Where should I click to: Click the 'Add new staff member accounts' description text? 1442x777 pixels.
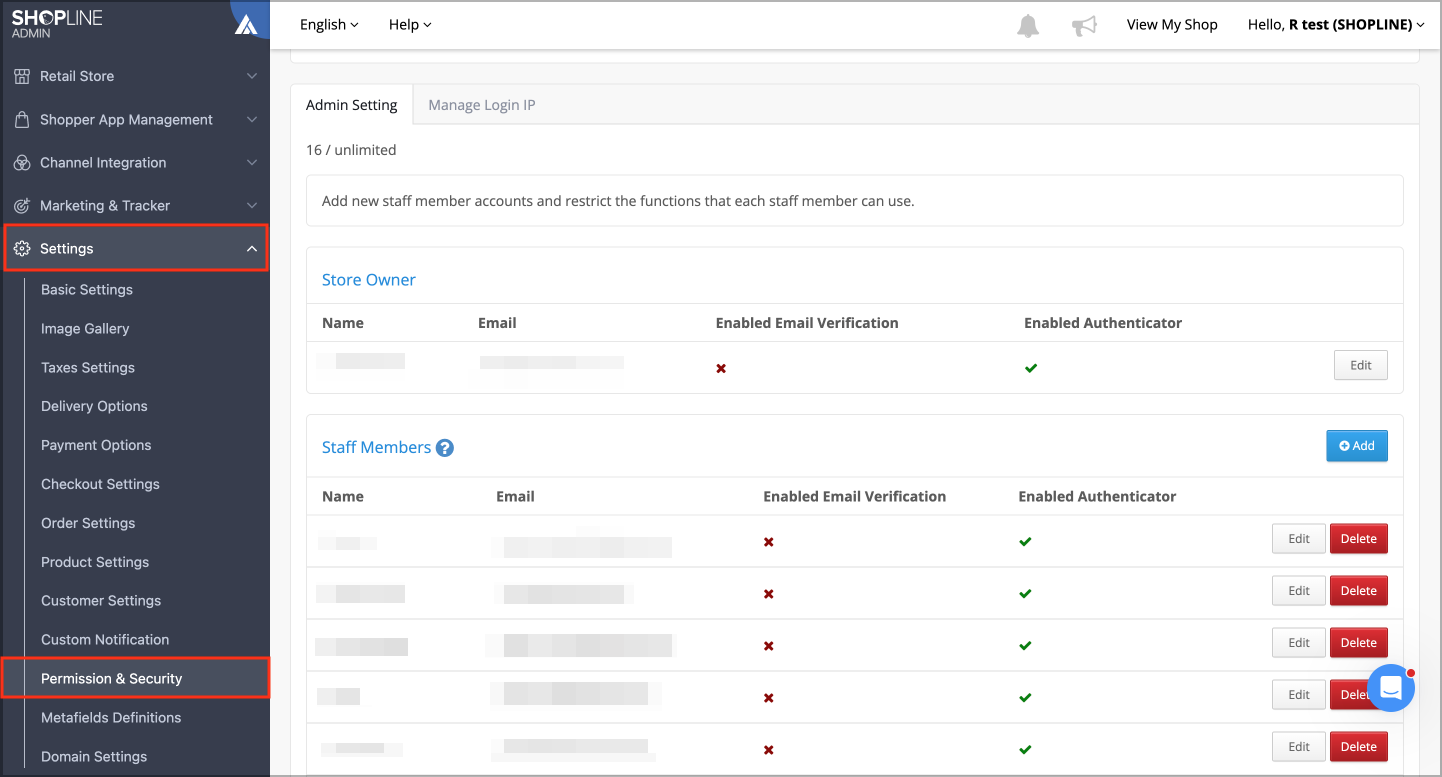(618, 201)
